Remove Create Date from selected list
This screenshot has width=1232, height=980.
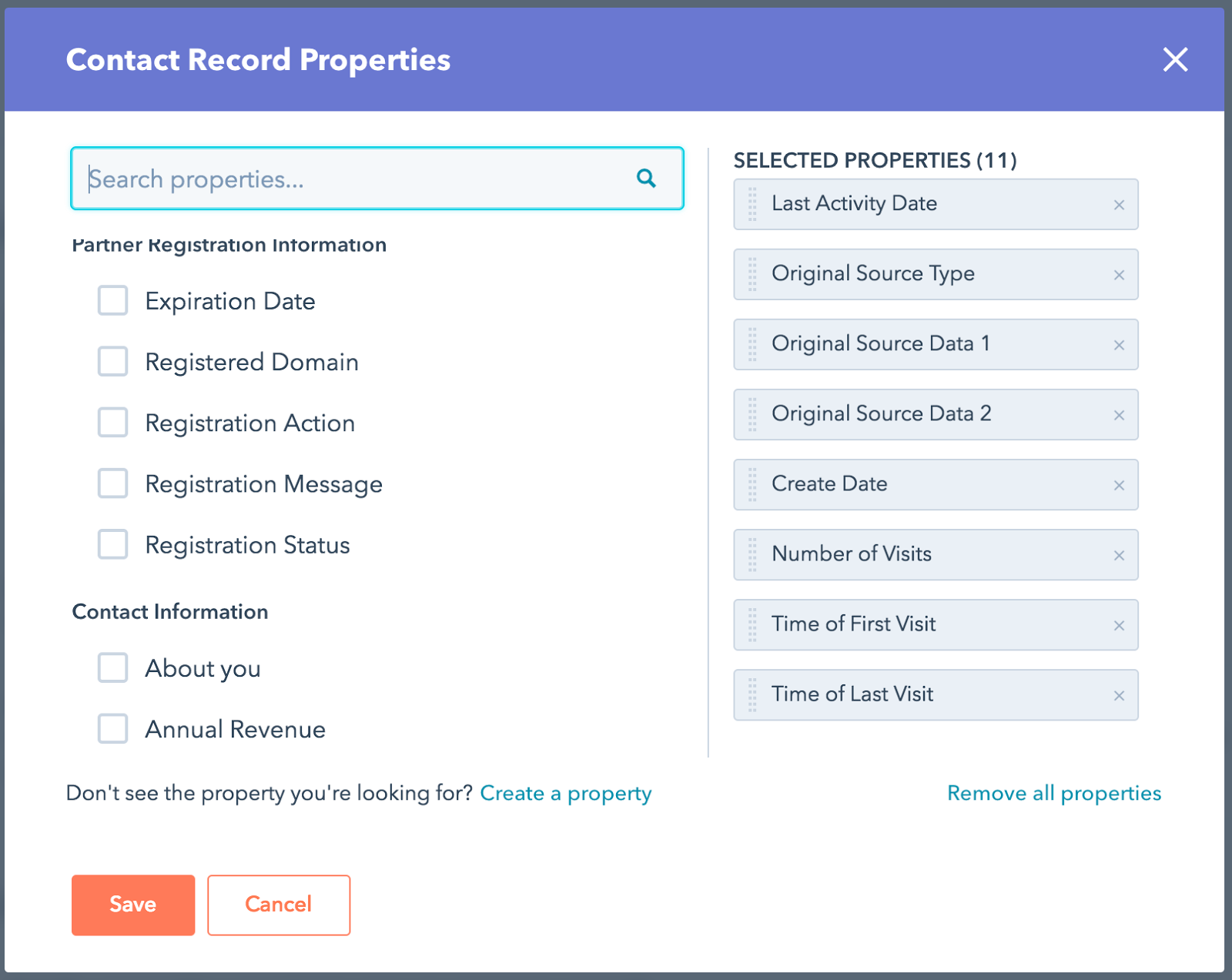tap(1119, 485)
